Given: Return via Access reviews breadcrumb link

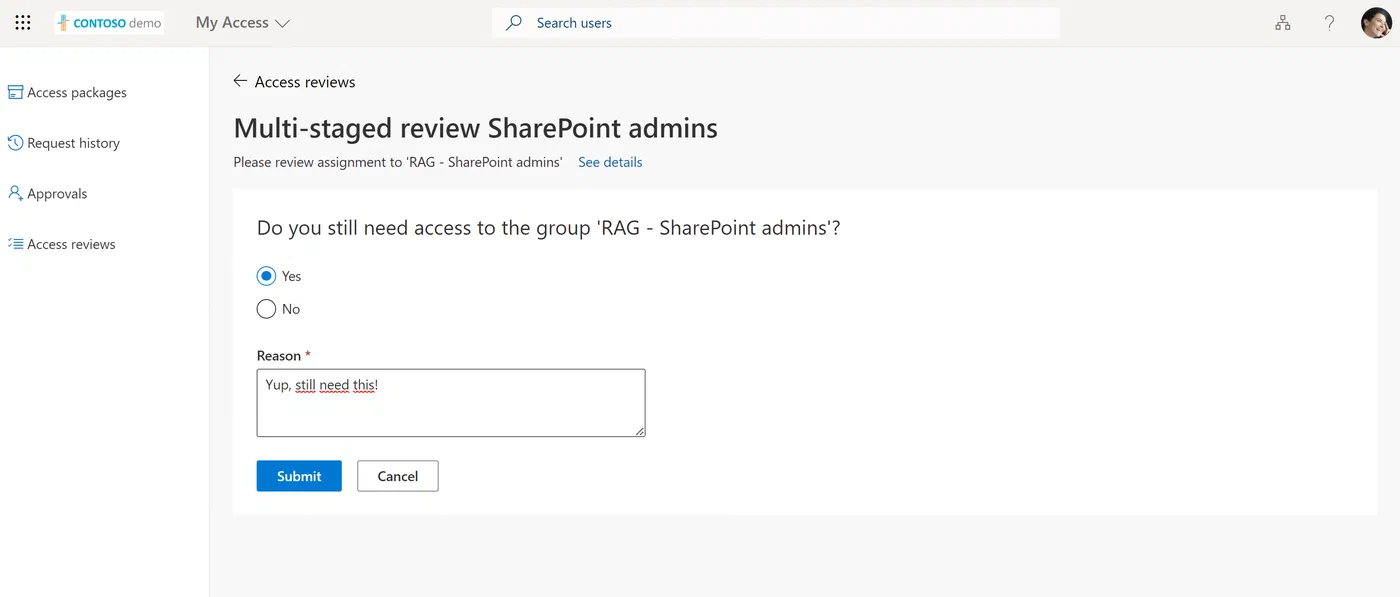Looking at the screenshot, I should click(x=305, y=82).
